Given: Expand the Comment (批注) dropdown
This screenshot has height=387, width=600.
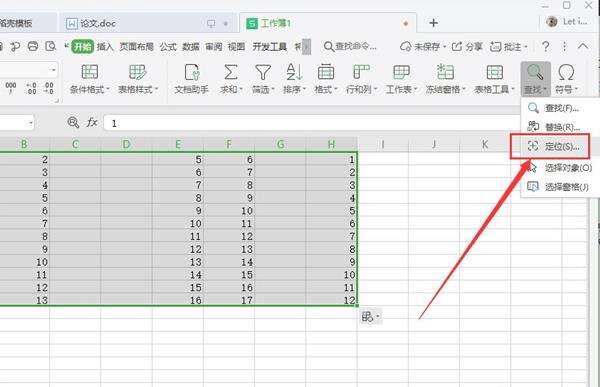Looking at the screenshot, I should pos(526,47).
